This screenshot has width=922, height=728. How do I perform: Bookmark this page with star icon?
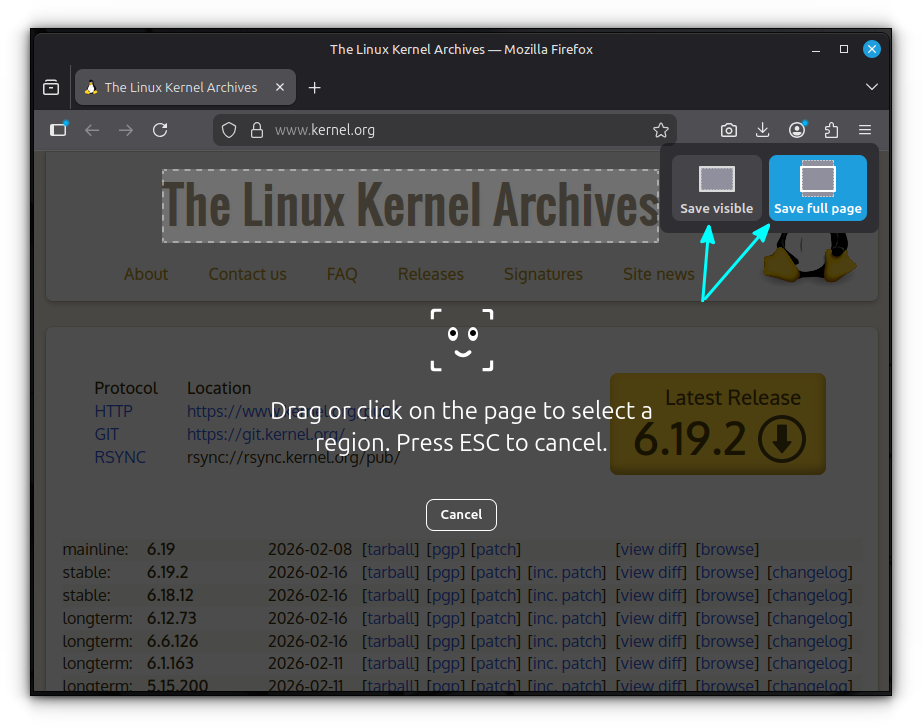pyautogui.click(x=660, y=130)
